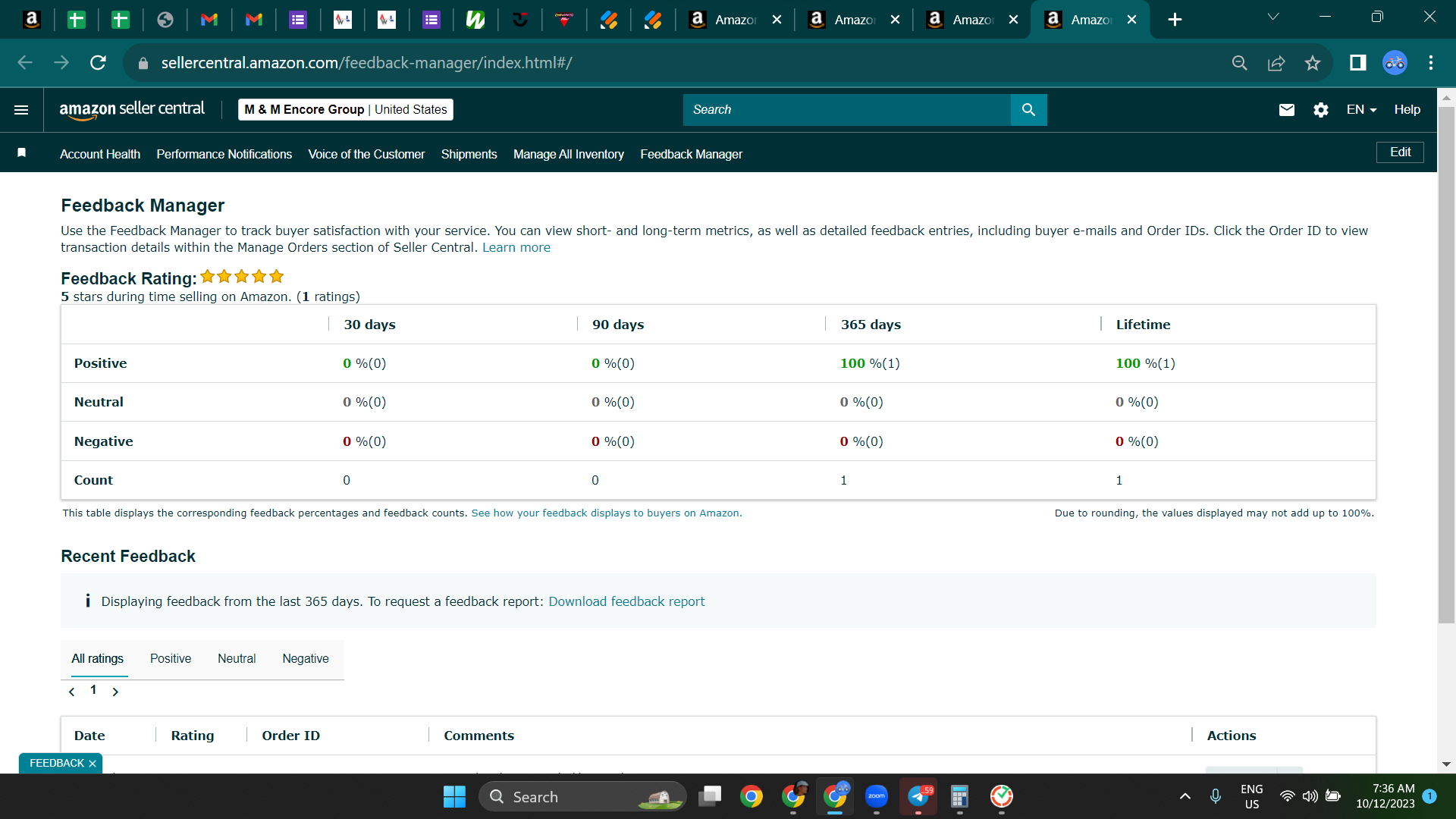Open the Chrome profile avatar
Viewport: 1456px width, 819px height.
(1395, 63)
